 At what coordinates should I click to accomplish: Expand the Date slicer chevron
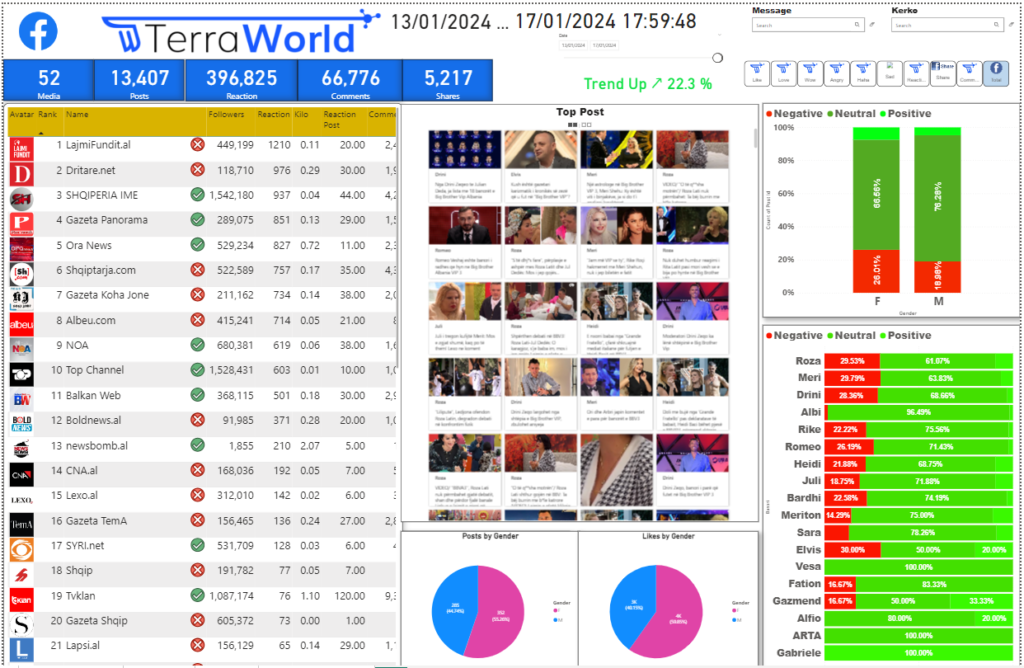click(720, 35)
